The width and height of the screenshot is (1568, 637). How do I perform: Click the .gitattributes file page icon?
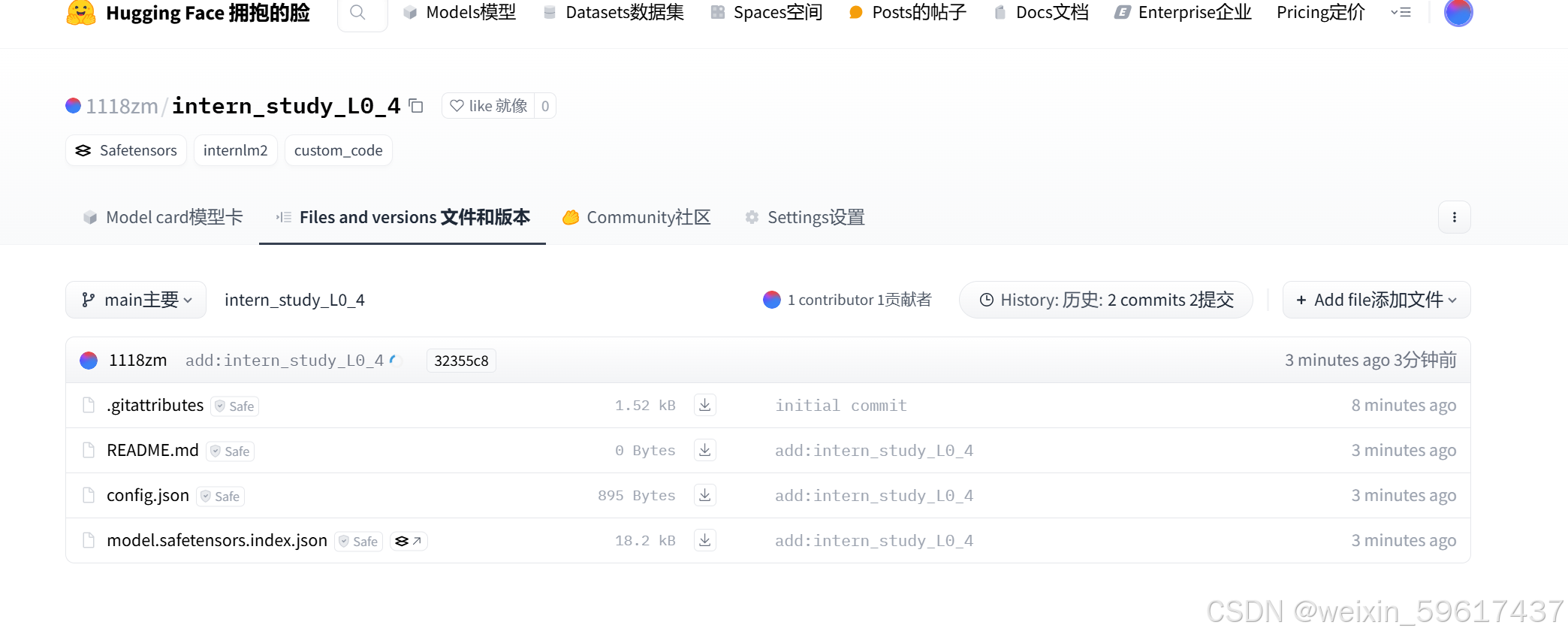point(89,405)
